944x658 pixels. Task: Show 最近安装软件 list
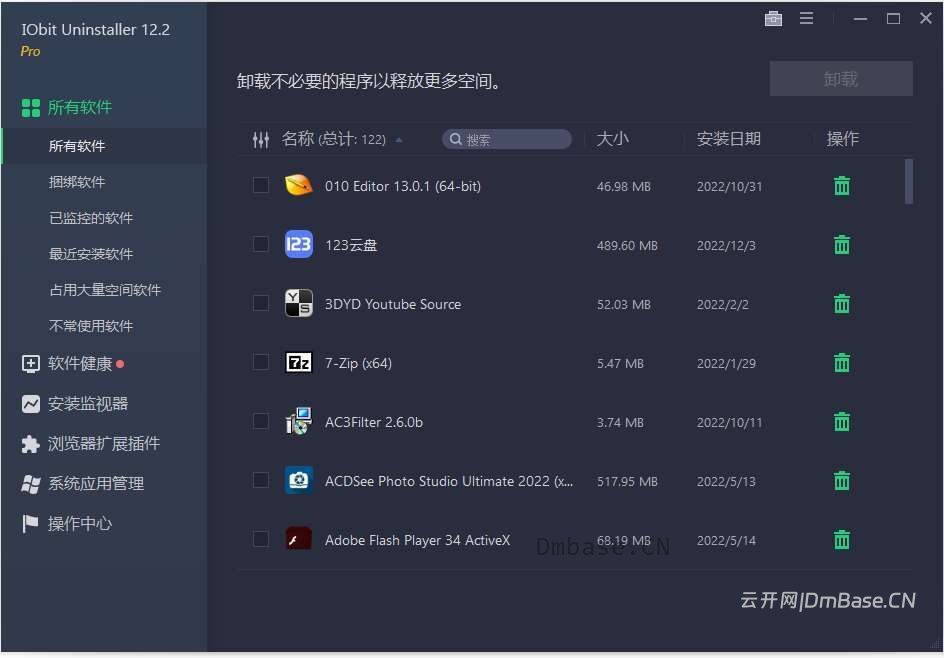tap(90, 254)
